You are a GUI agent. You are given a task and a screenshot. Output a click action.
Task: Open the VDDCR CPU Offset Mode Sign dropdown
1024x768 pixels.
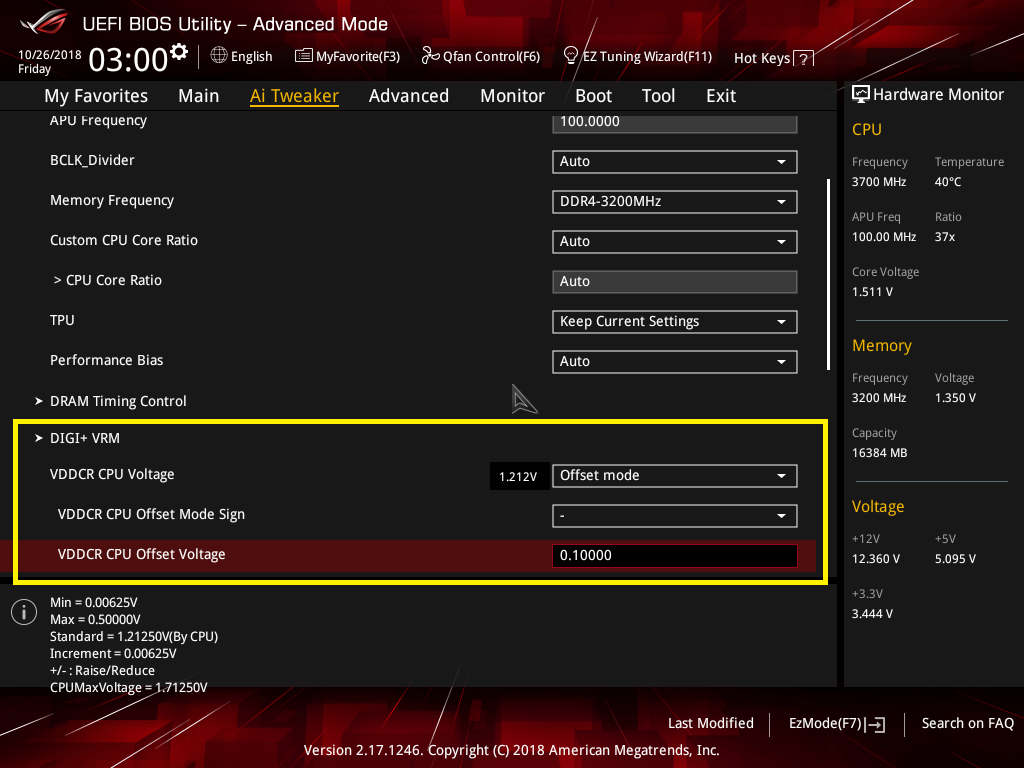tap(675, 516)
